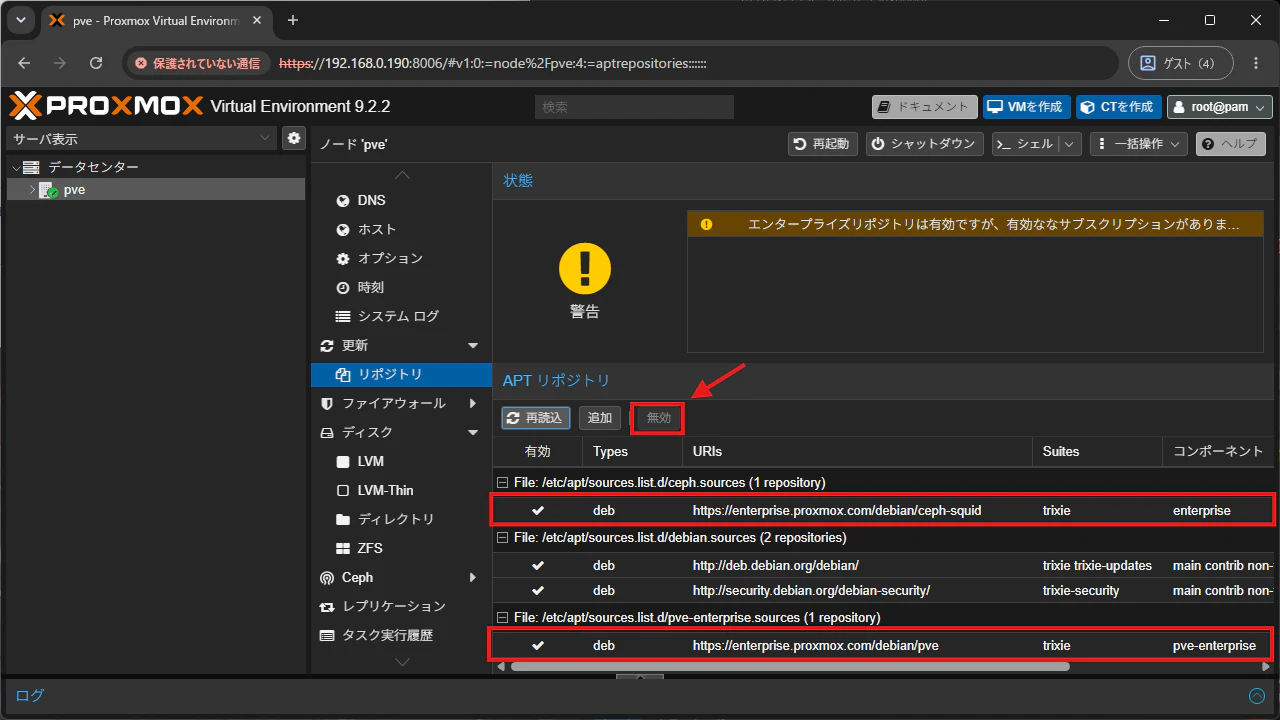Image resolution: width=1280 pixels, height=720 pixels.
Task: Click the server view settings gear icon
Action: pos(293,138)
